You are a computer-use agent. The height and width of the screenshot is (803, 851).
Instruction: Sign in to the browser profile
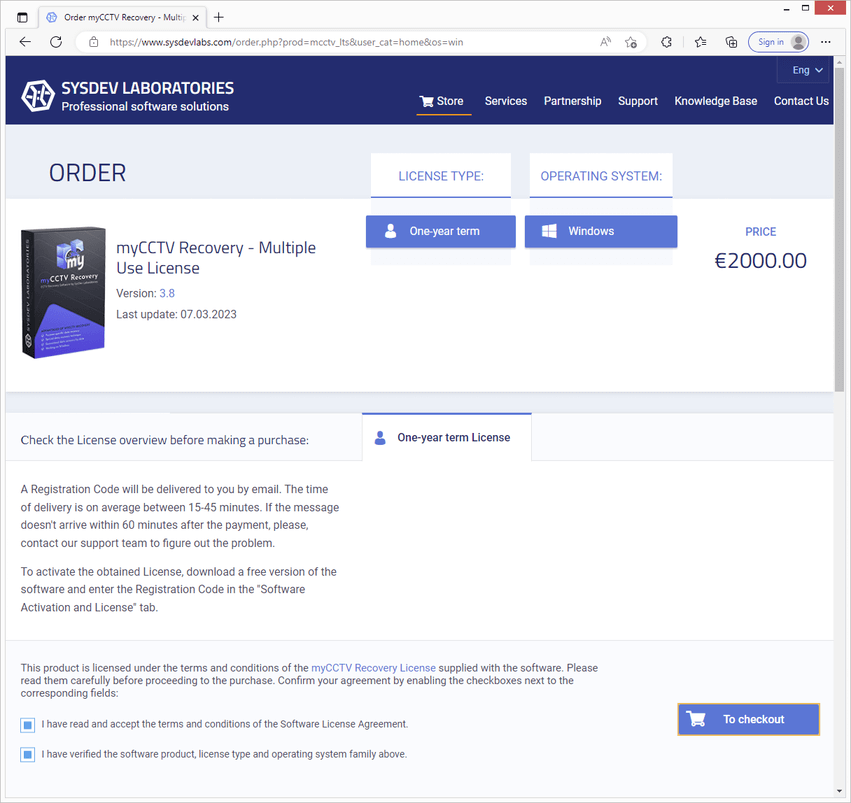778,42
